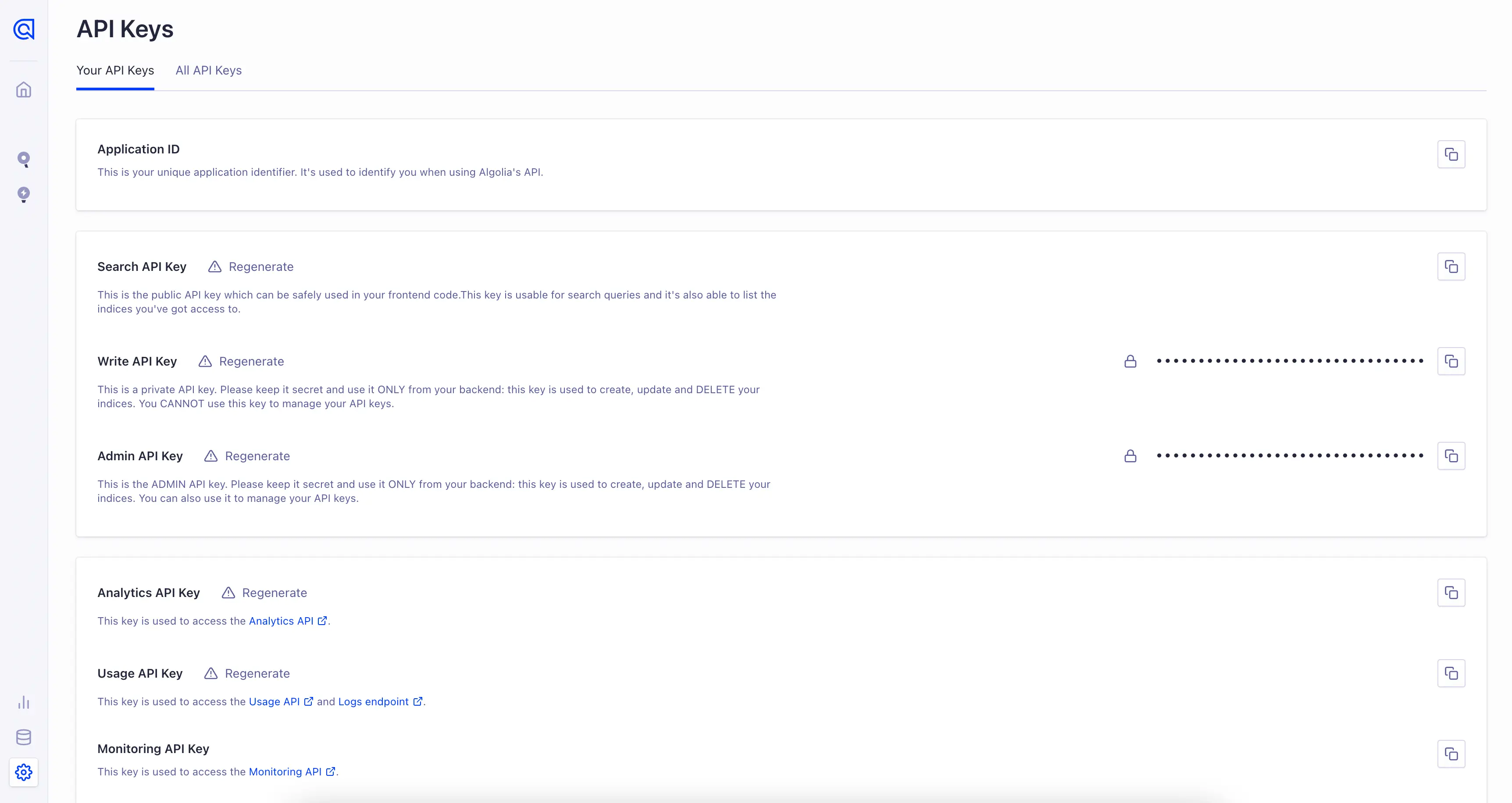Switch to Your API Keys tab

pos(115,71)
